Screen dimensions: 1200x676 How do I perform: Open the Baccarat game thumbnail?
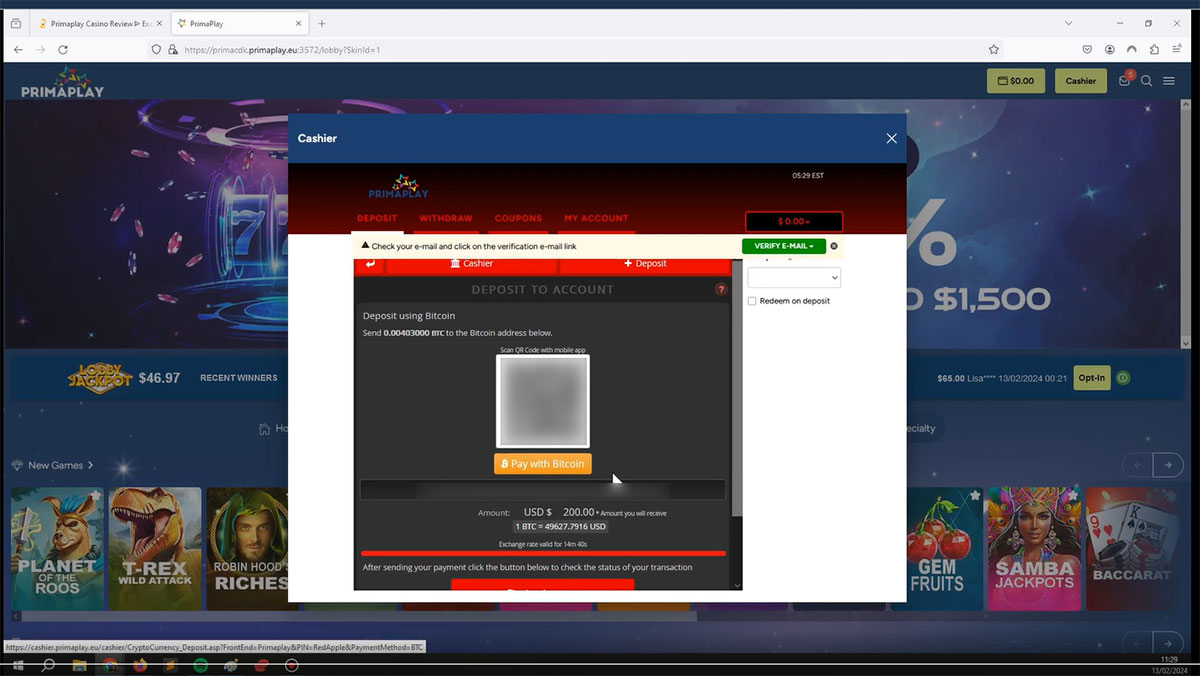(x=1131, y=548)
